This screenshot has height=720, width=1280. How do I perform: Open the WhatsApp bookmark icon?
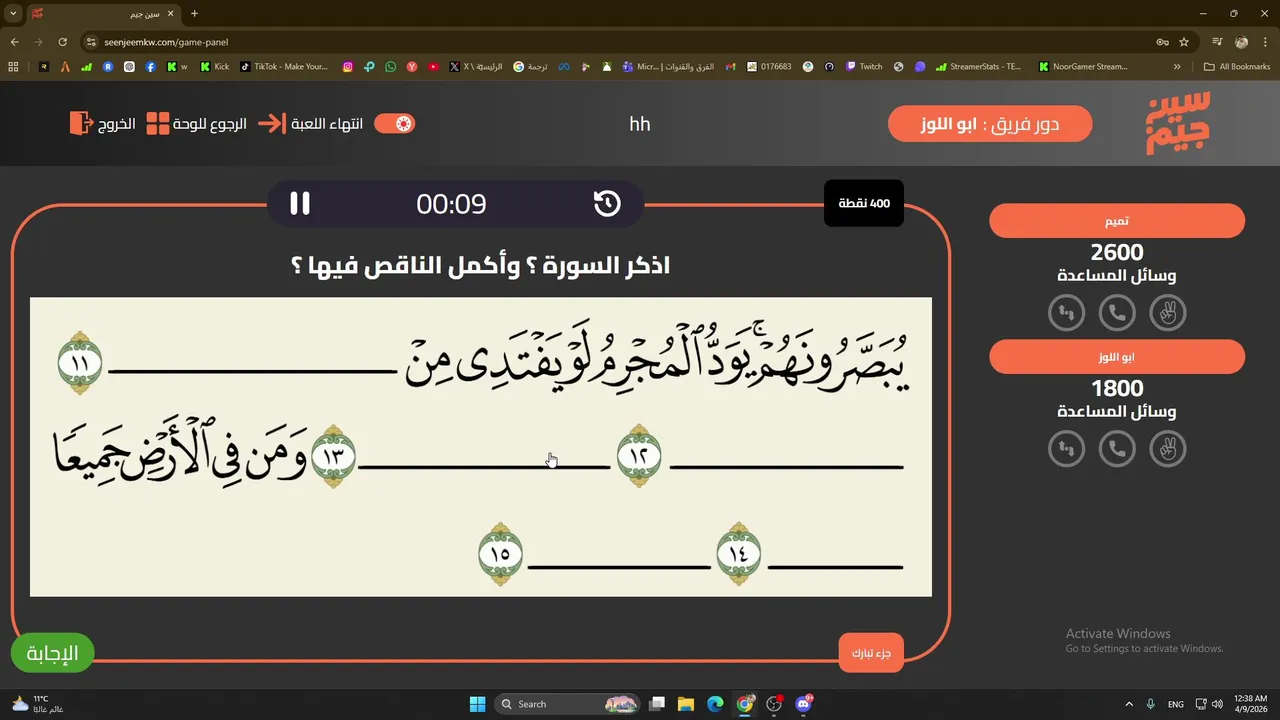390,67
